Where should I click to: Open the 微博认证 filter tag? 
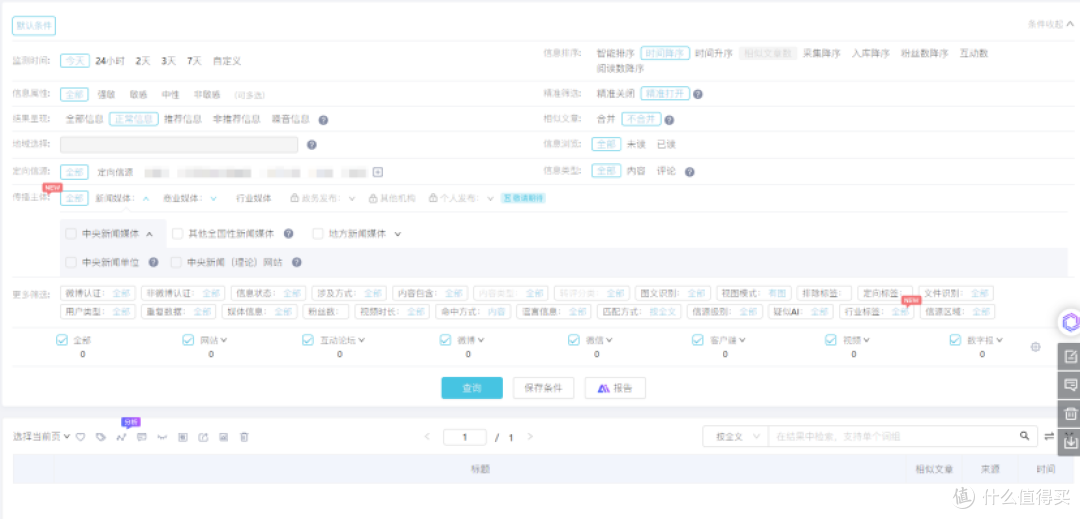(x=98, y=293)
